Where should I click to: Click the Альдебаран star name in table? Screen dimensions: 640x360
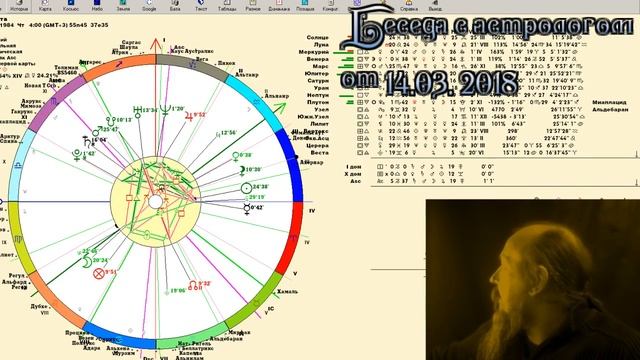(610, 109)
